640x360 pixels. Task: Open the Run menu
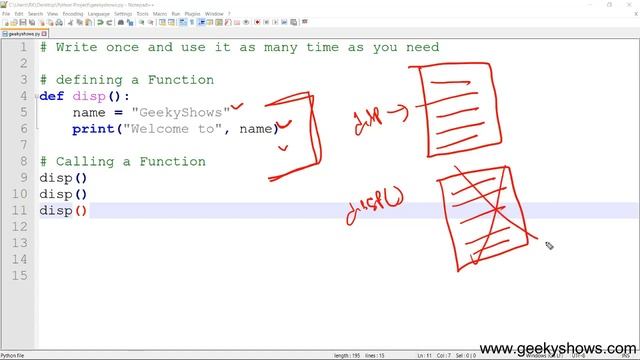click(x=176, y=14)
